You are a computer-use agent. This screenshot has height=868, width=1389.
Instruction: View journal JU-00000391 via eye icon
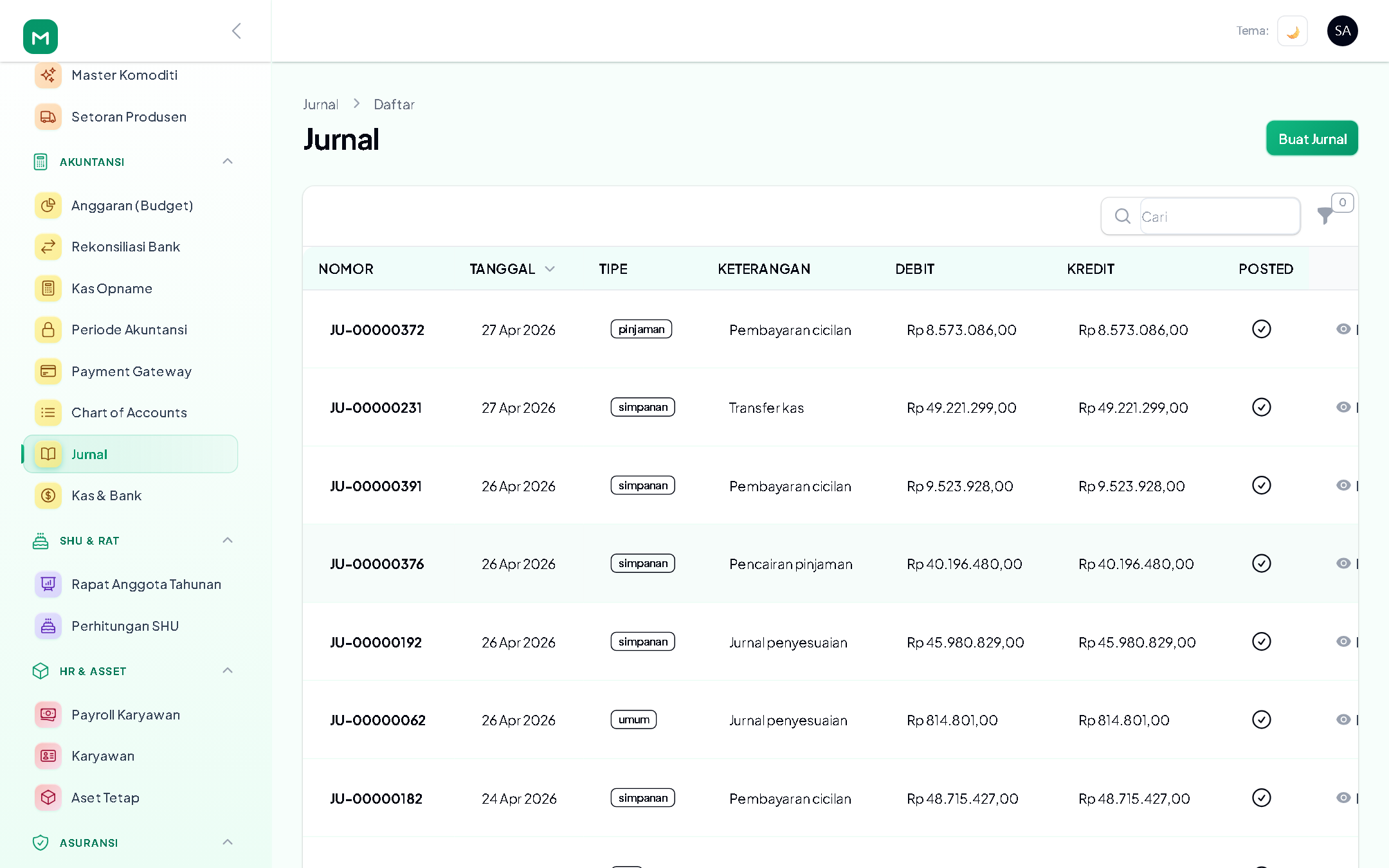click(x=1343, y=485)
